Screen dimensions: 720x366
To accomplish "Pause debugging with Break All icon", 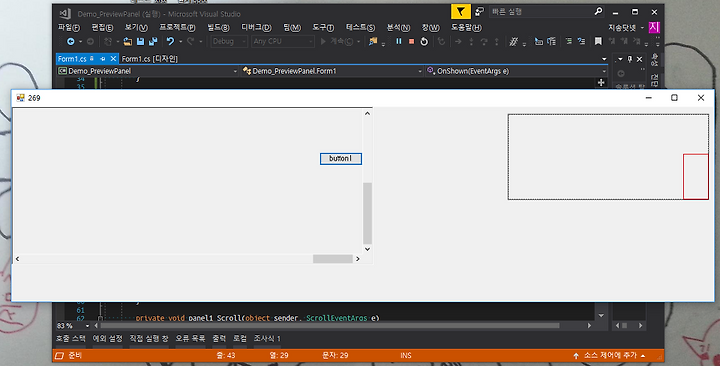I will 399,41.
